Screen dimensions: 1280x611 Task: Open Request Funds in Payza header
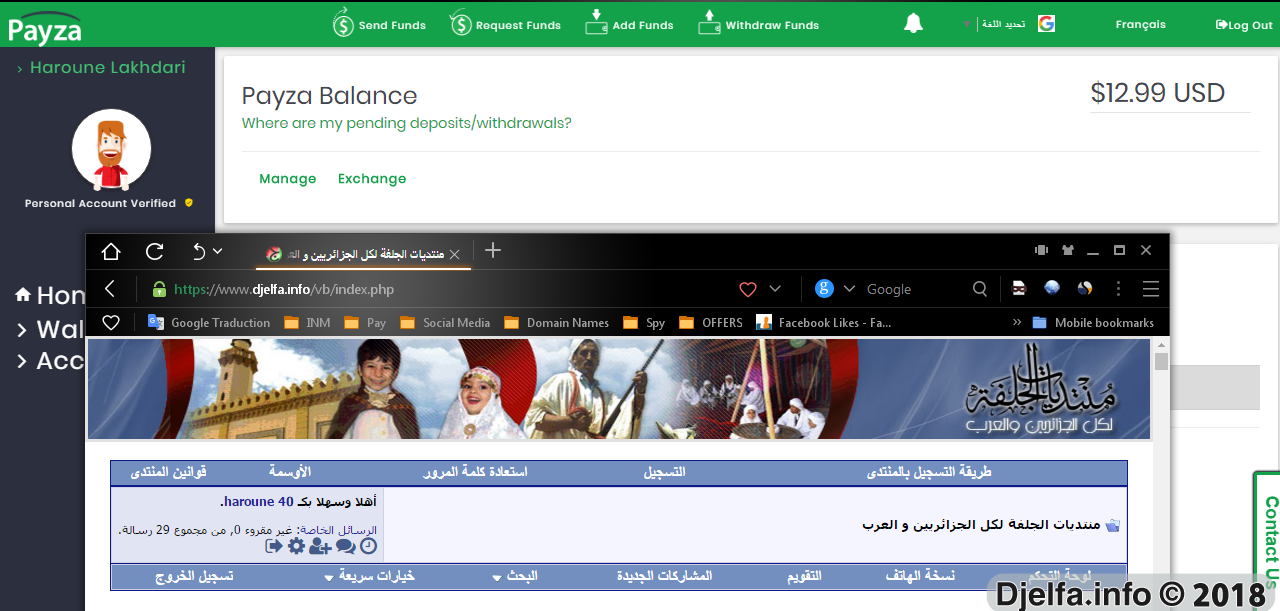point(505,24)
